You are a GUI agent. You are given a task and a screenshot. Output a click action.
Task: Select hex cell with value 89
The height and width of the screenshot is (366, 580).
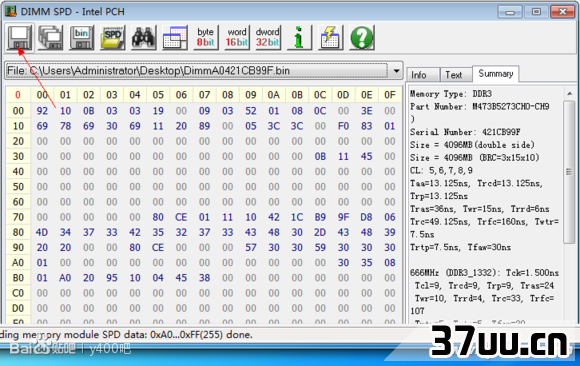205,126
